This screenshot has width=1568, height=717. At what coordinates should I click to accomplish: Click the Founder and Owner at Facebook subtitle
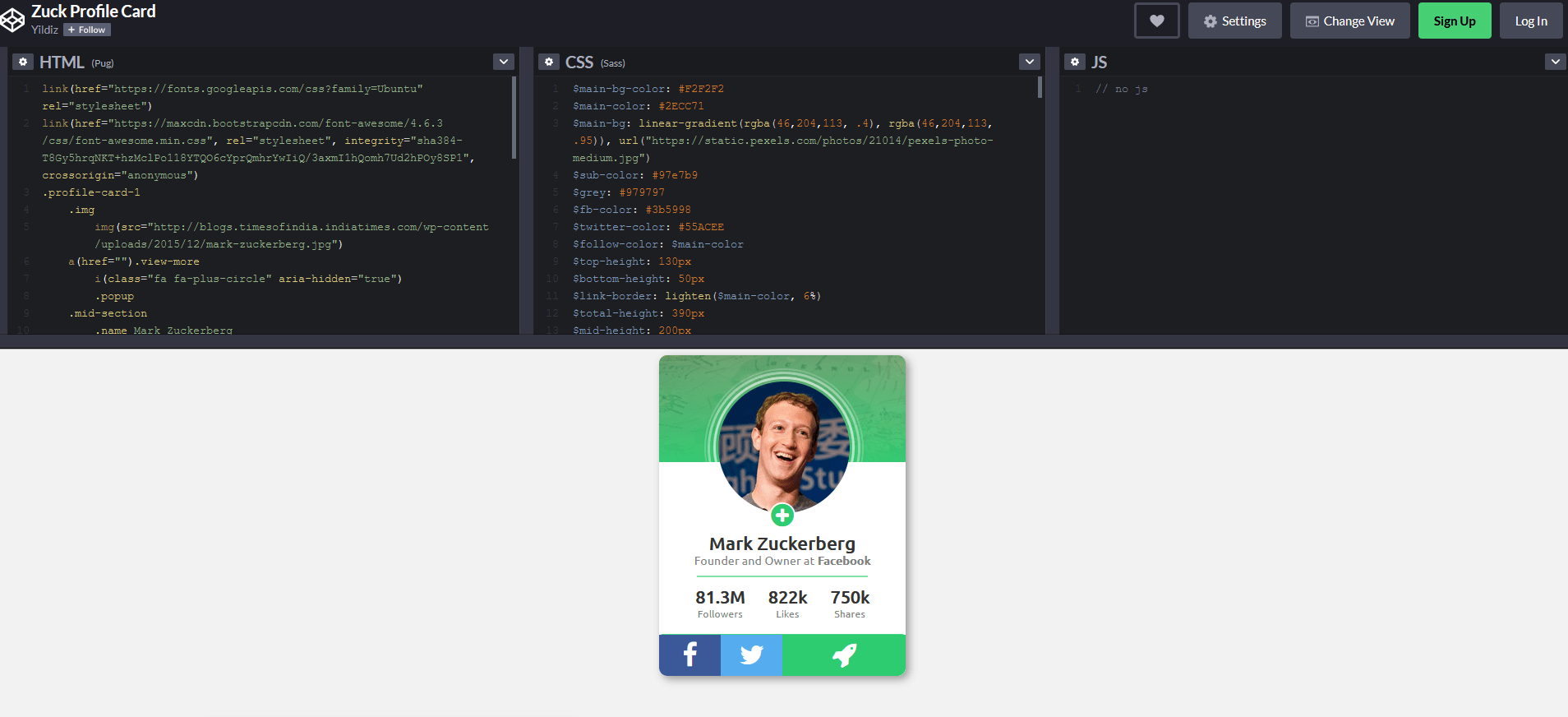(782, 562)
